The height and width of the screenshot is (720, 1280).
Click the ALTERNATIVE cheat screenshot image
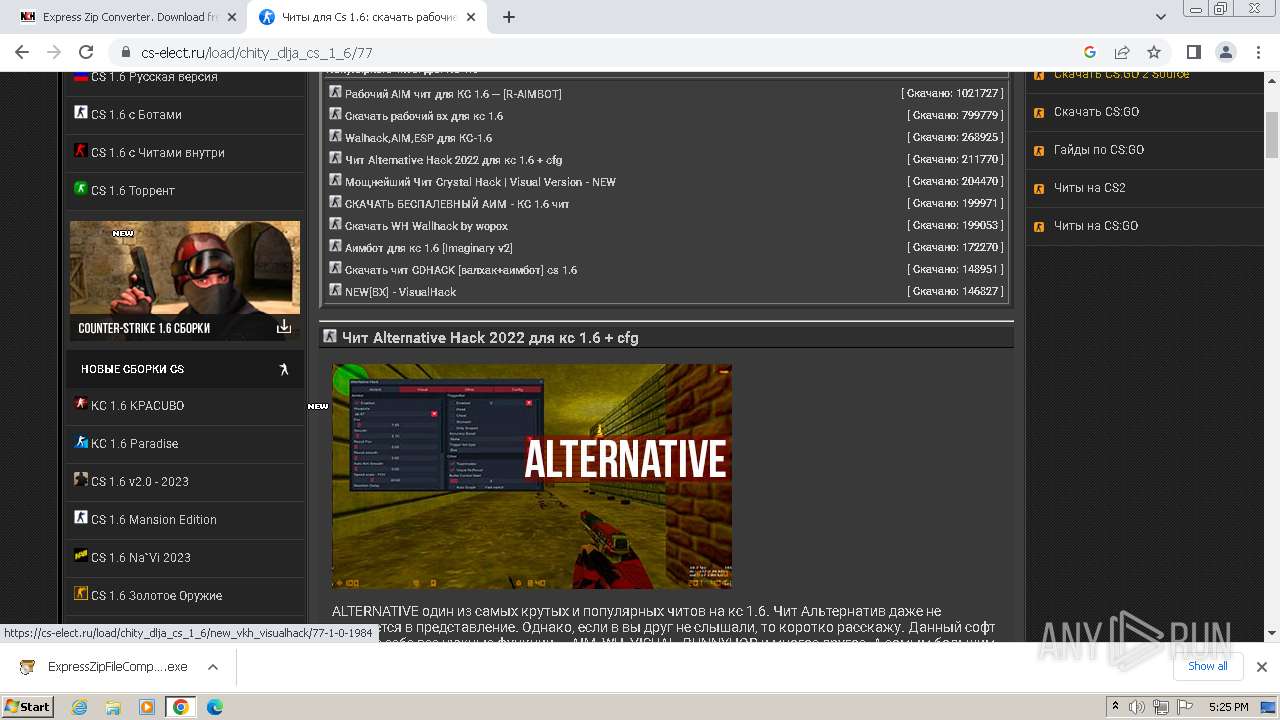532,476
